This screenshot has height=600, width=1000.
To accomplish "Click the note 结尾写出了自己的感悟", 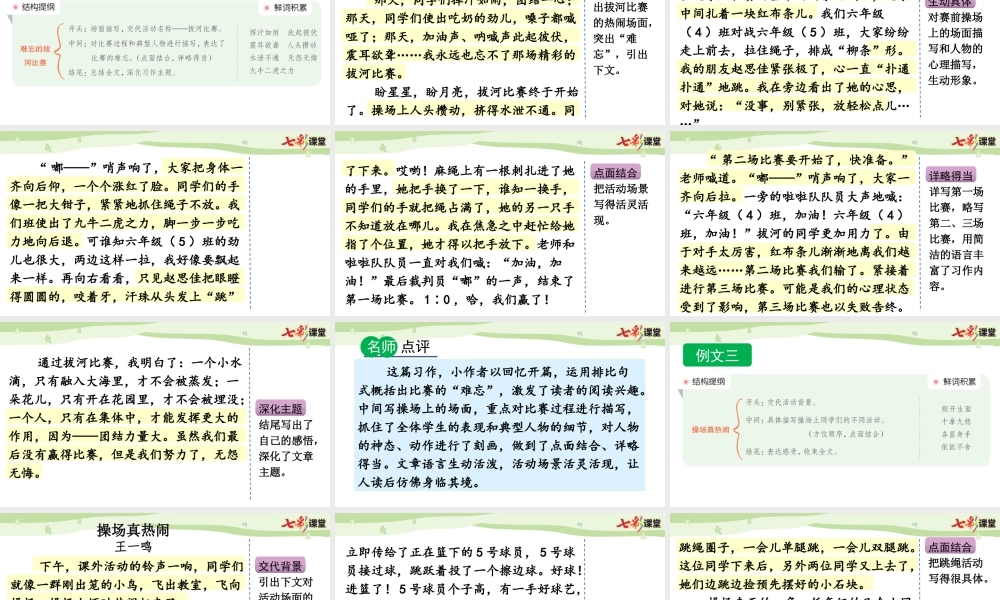I will click(x=288, y=432).
